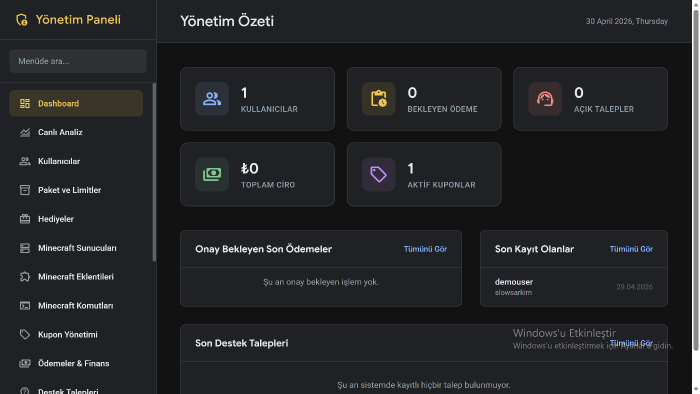The width and height of the screenshot is (700, 394).
Task: Click the Canlı Analiz chart icon in sidebar
Action: (25, 133)
